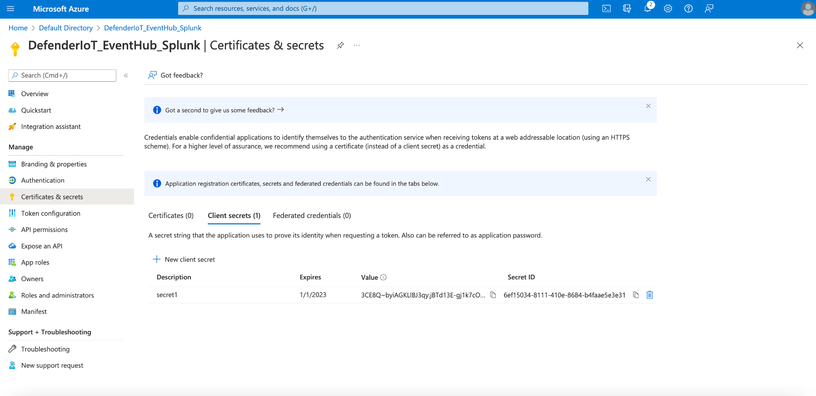
Task: Open the help question mark icon
Action: point(688,9)
